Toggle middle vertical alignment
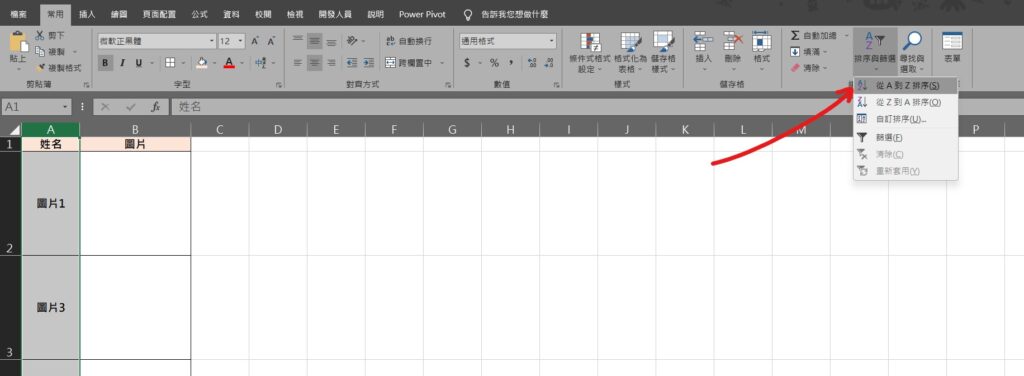The image size is (1024, 376). pos(314,41)
